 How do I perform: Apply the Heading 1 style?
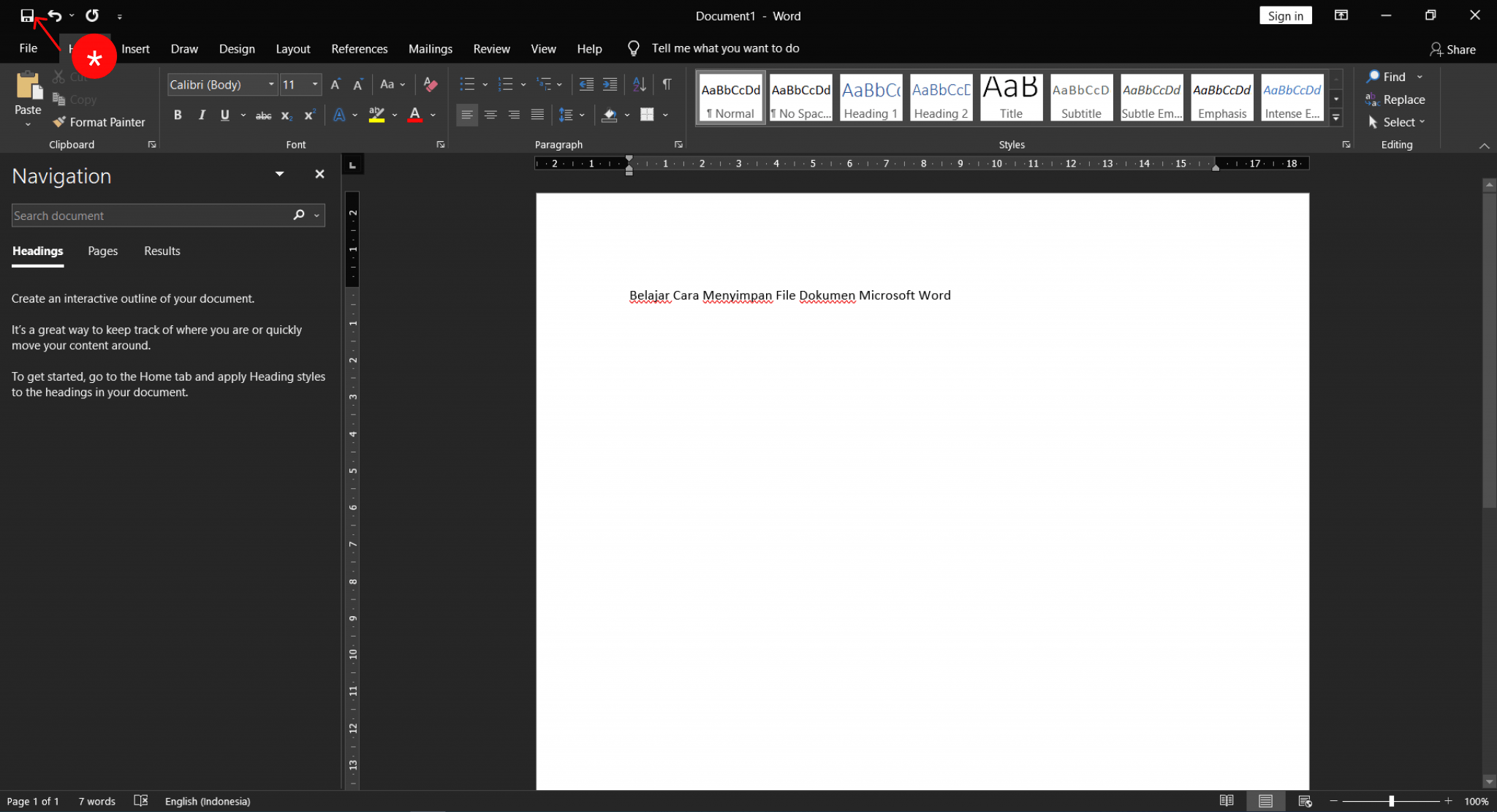pos(871,96)
